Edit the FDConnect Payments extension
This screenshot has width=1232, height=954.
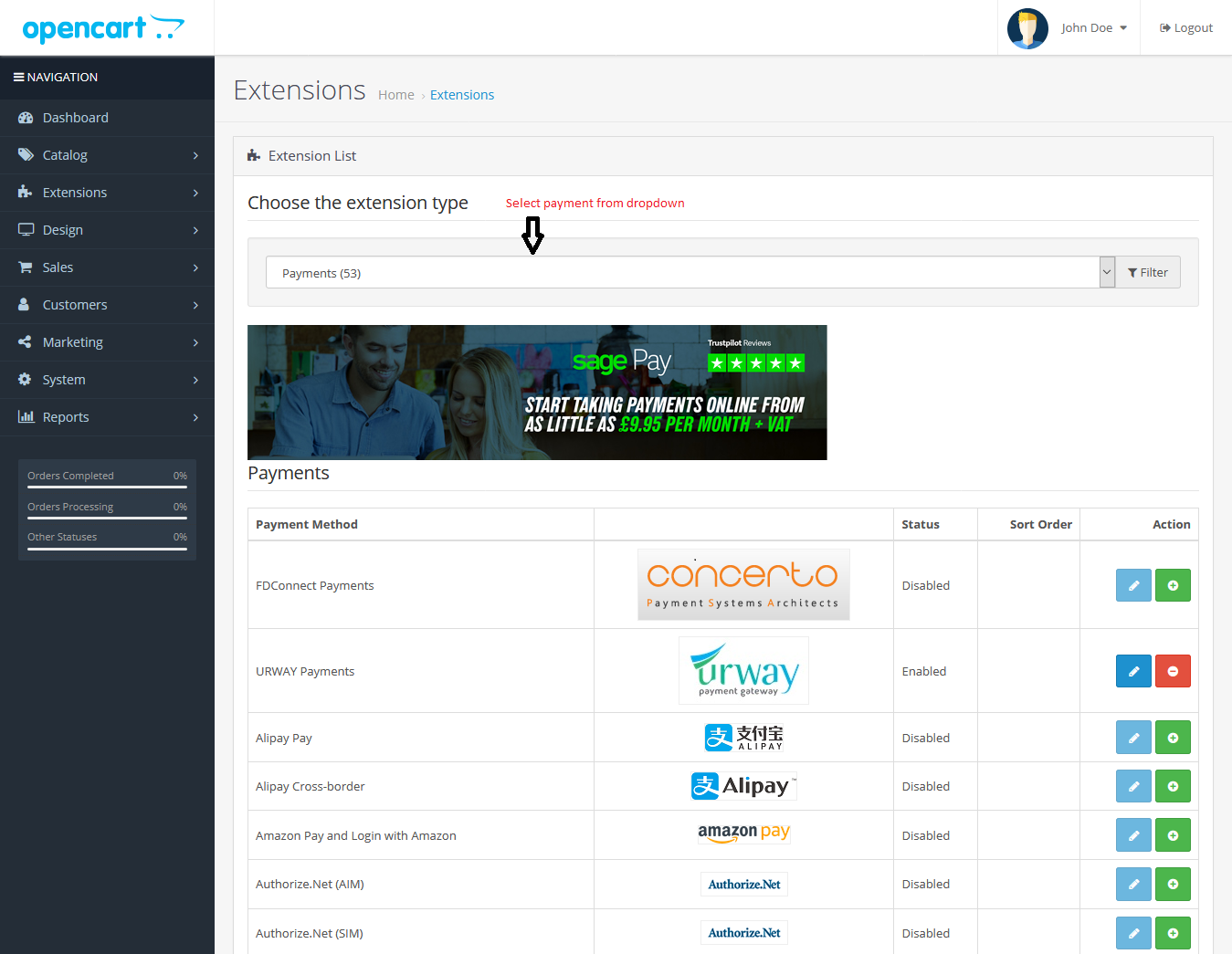tap(1133, 585)
